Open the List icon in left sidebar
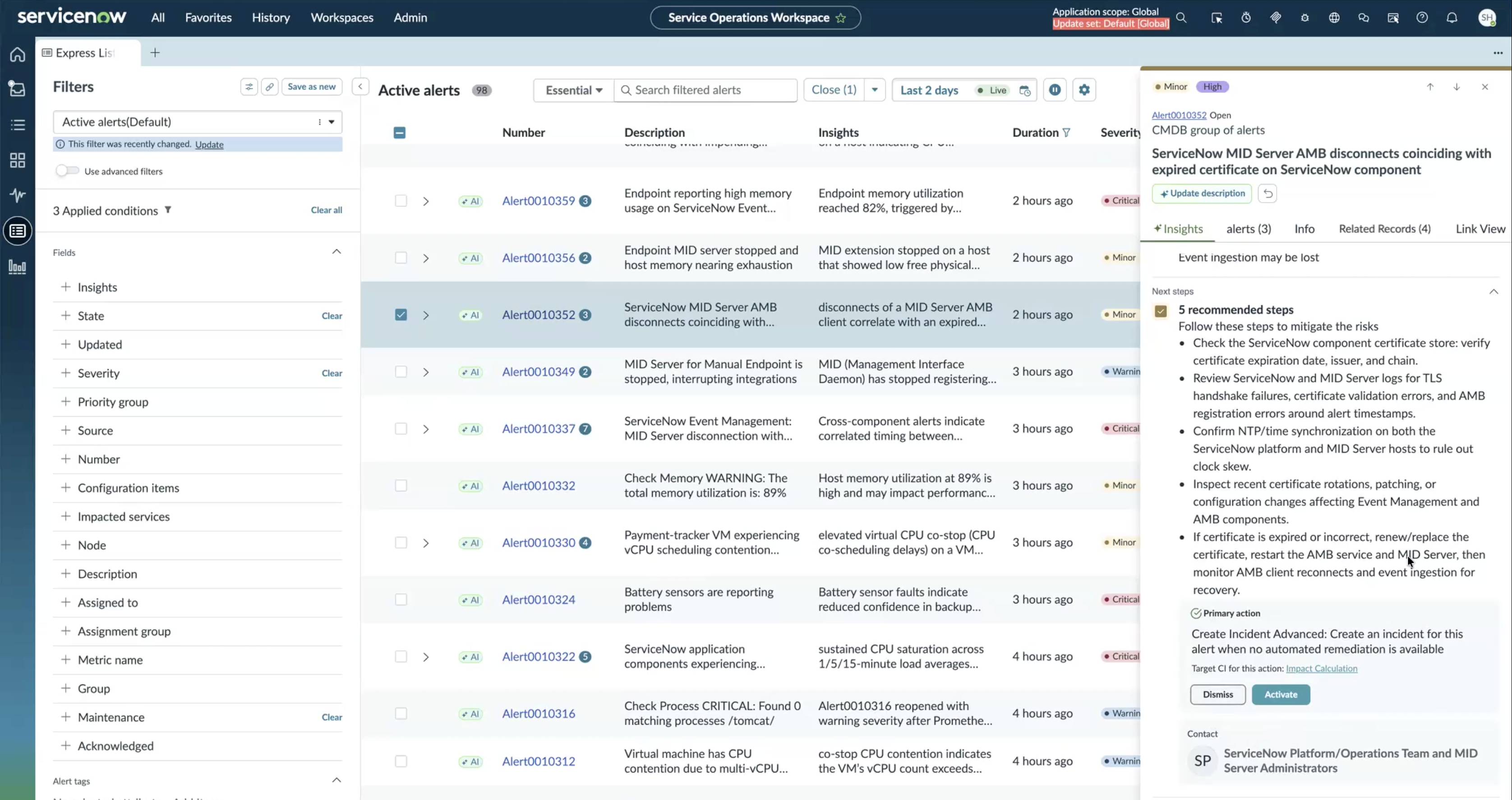1512x800 pixels. 18,124
